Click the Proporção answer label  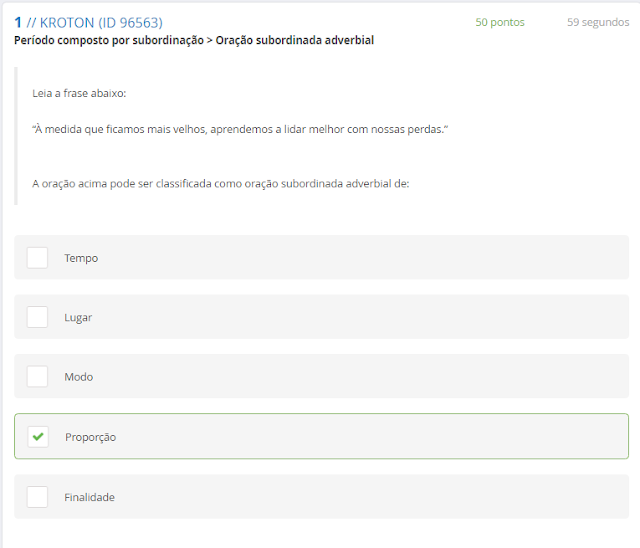pos(90,437)
